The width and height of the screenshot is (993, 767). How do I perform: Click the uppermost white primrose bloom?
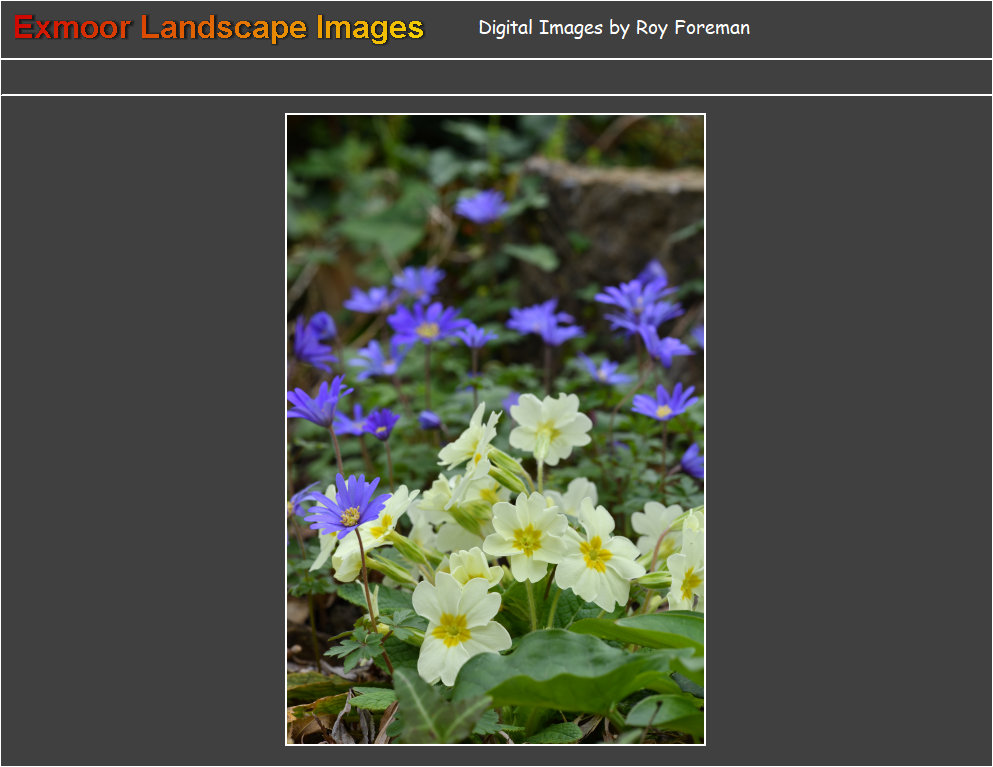click(x=549, y=426)
